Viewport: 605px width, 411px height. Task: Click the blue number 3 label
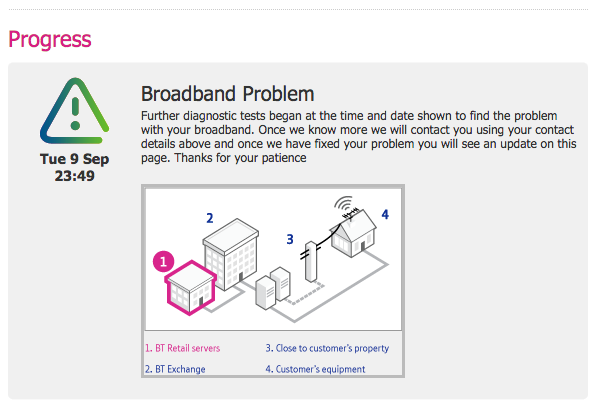point(290,239)
